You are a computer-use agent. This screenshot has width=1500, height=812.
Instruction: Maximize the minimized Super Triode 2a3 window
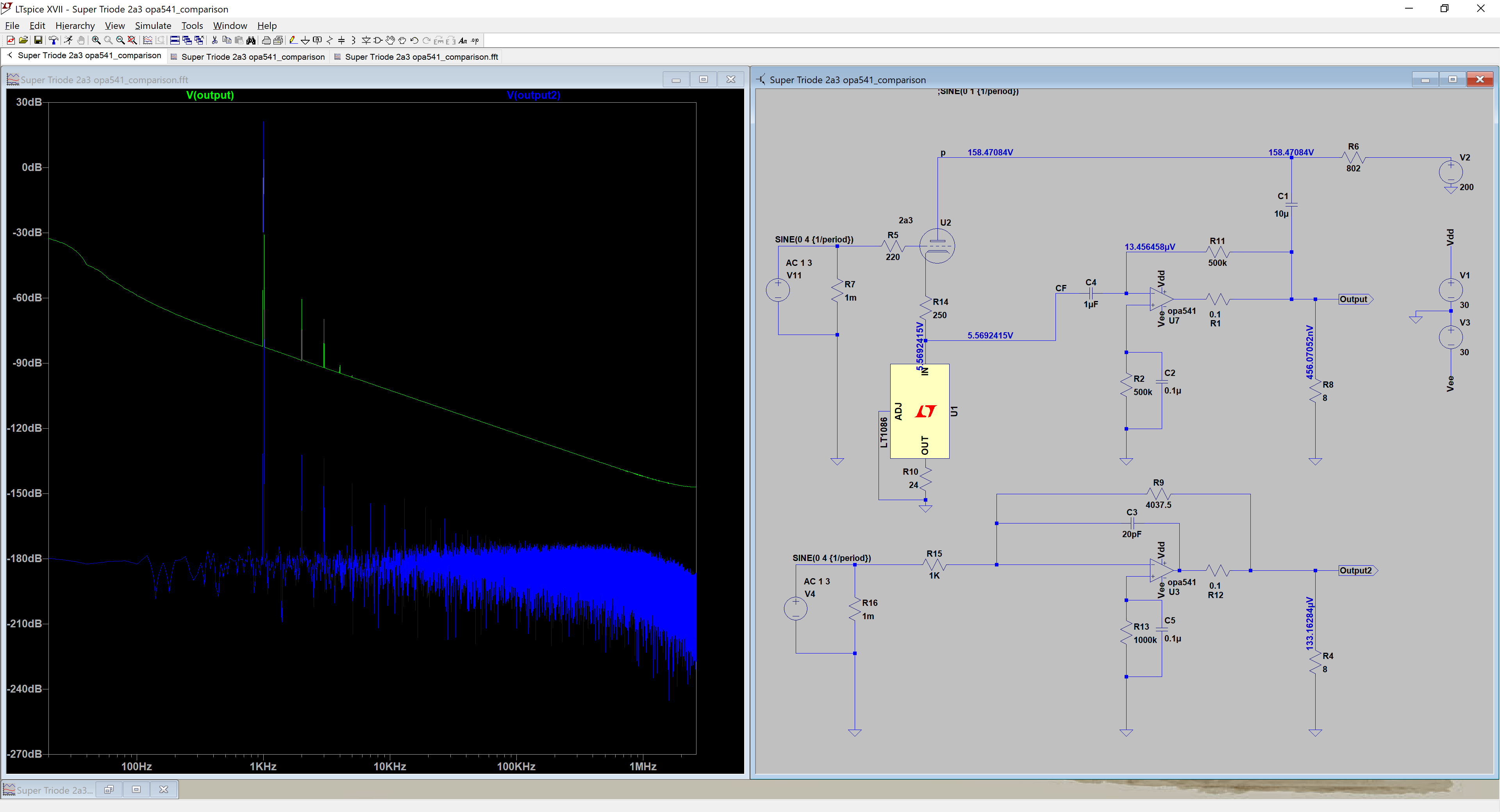136,790
